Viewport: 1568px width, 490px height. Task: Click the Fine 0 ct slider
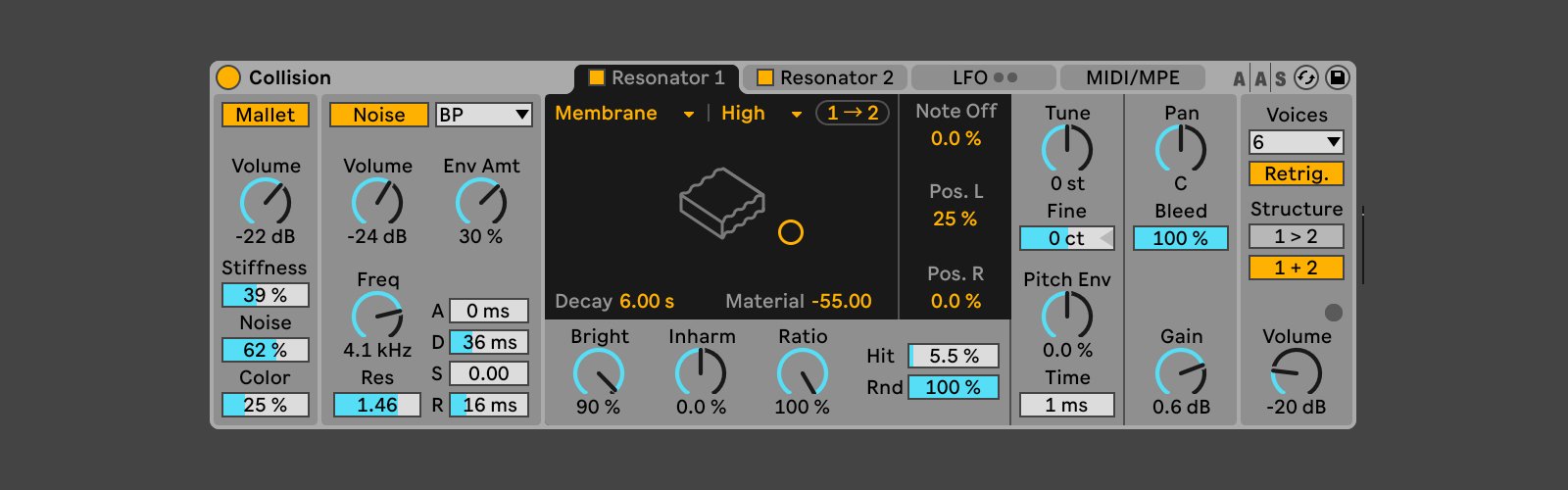coord(1067,238)
